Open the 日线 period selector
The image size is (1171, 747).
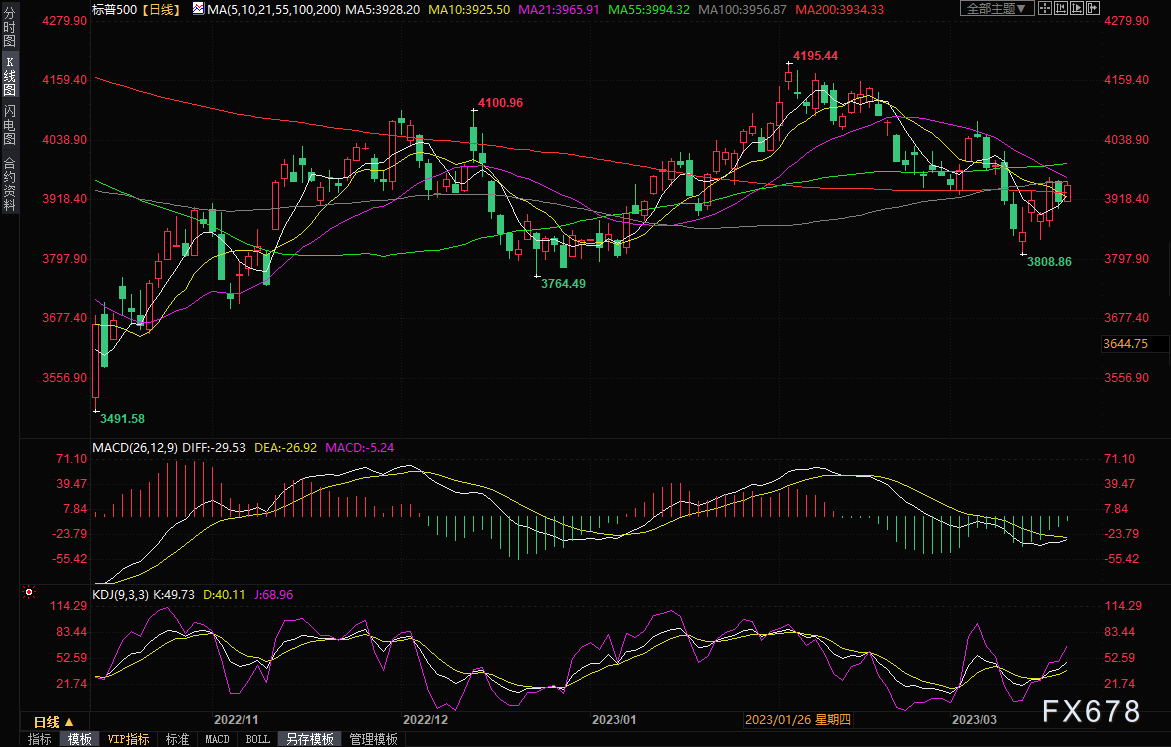(x=54, y=722)
